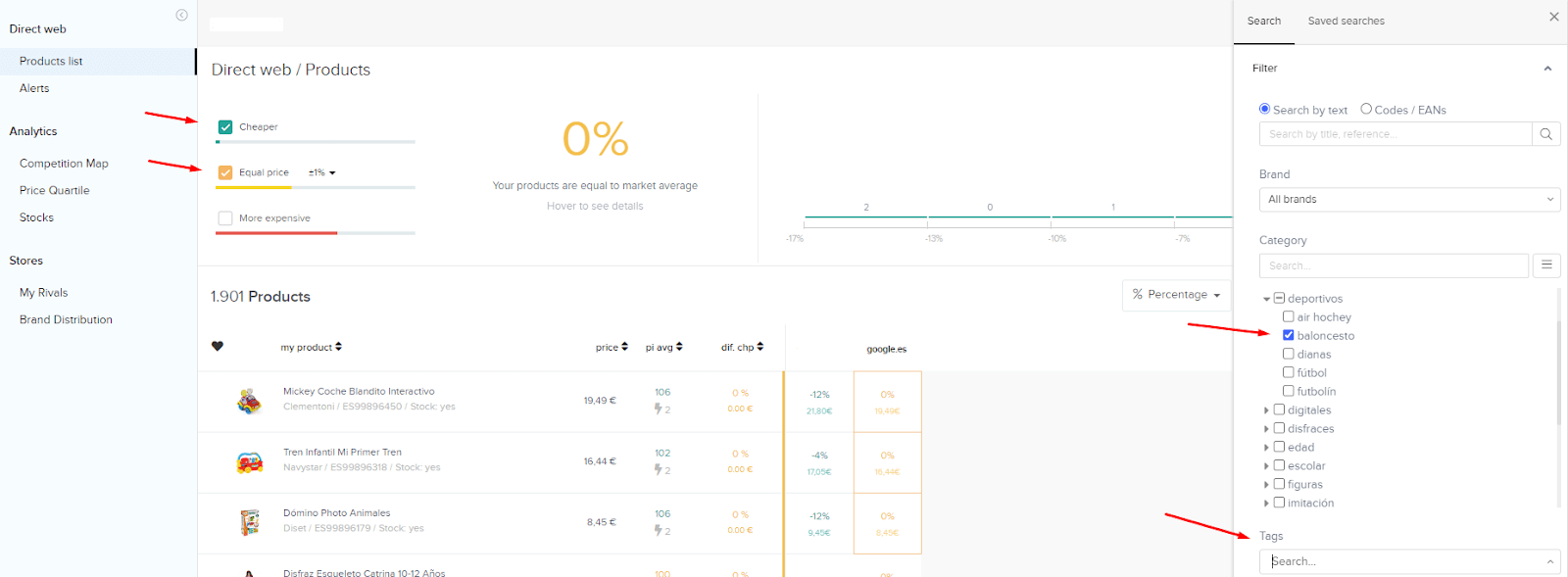Open the category list menu icon
1568x577 pixels.
[x=1546, y=264]
